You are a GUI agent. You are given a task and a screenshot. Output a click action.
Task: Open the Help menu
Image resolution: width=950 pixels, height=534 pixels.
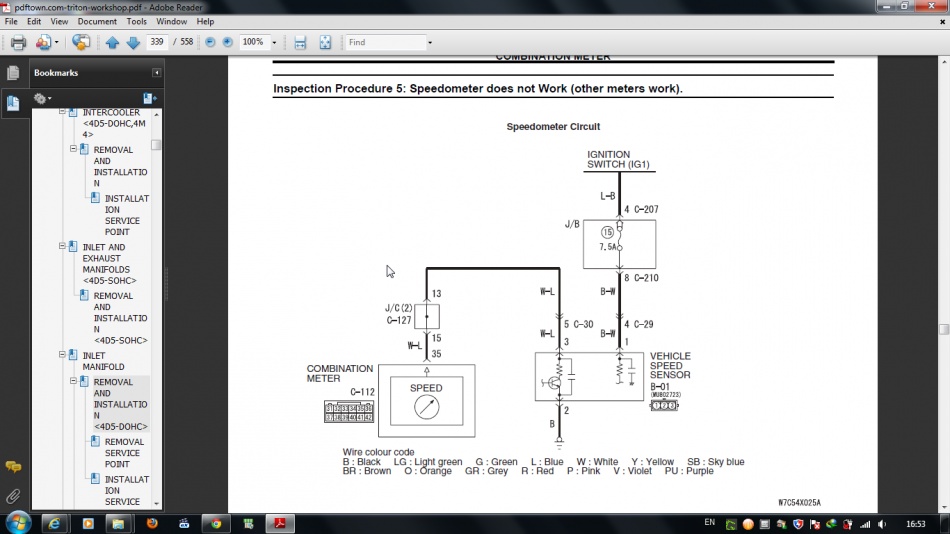[205, 21]
